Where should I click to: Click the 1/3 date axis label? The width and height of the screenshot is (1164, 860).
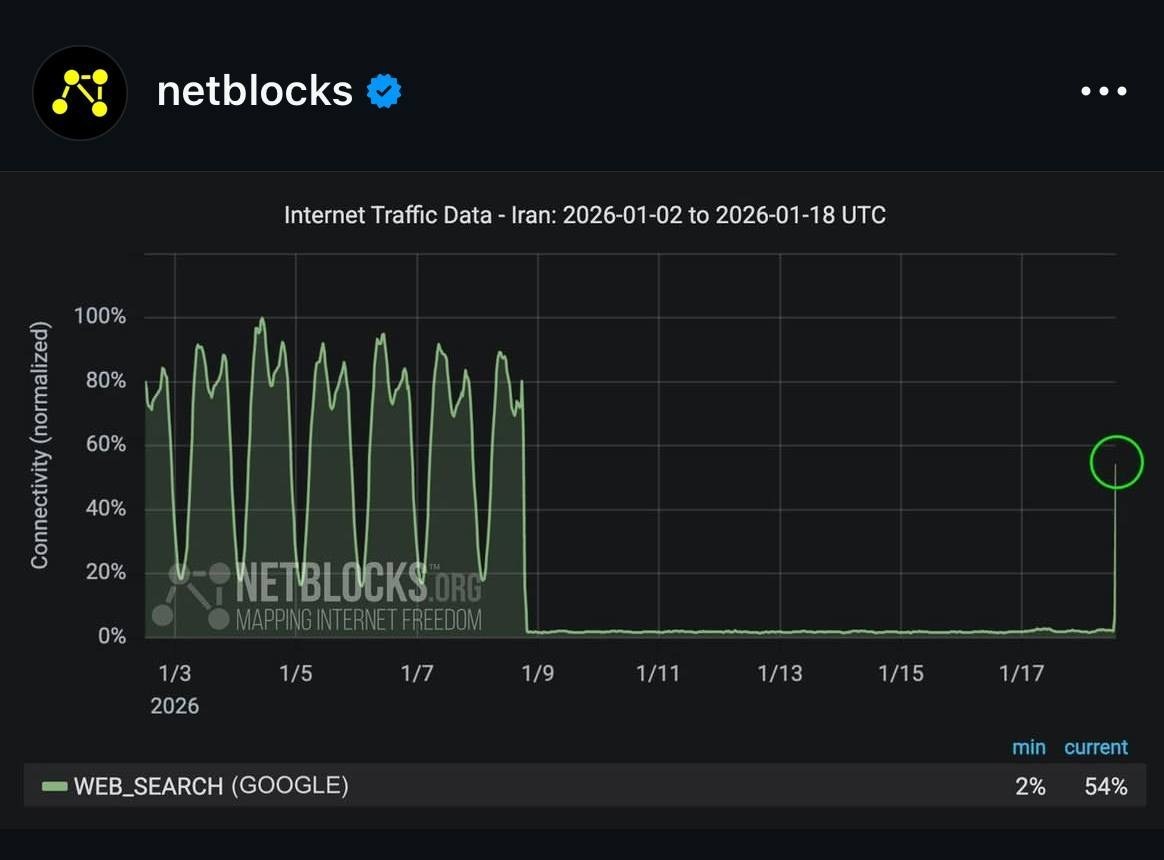pos(175,673)
